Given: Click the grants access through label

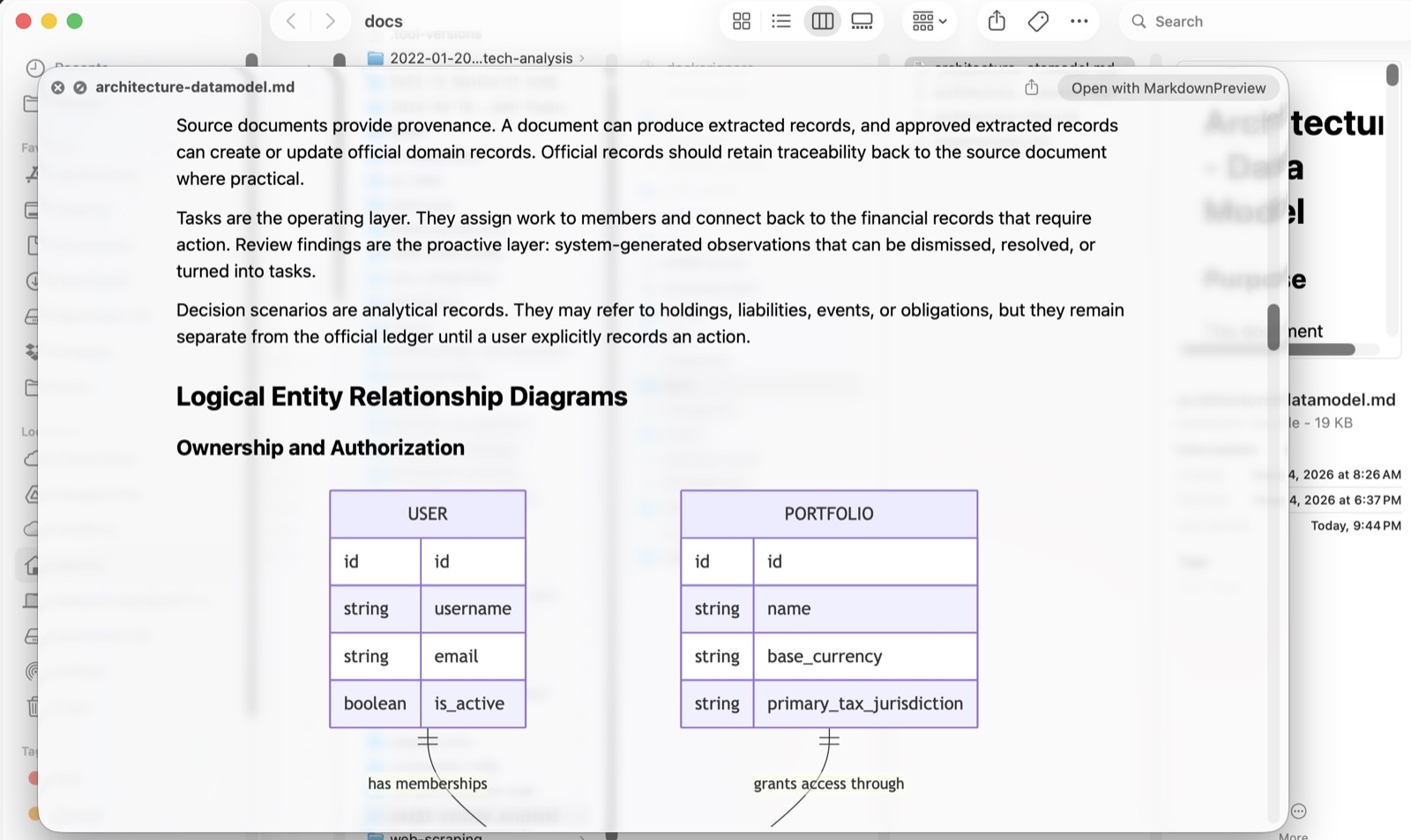Looking at the screenshot, I should pyautogui.click(x=829, y=784).
